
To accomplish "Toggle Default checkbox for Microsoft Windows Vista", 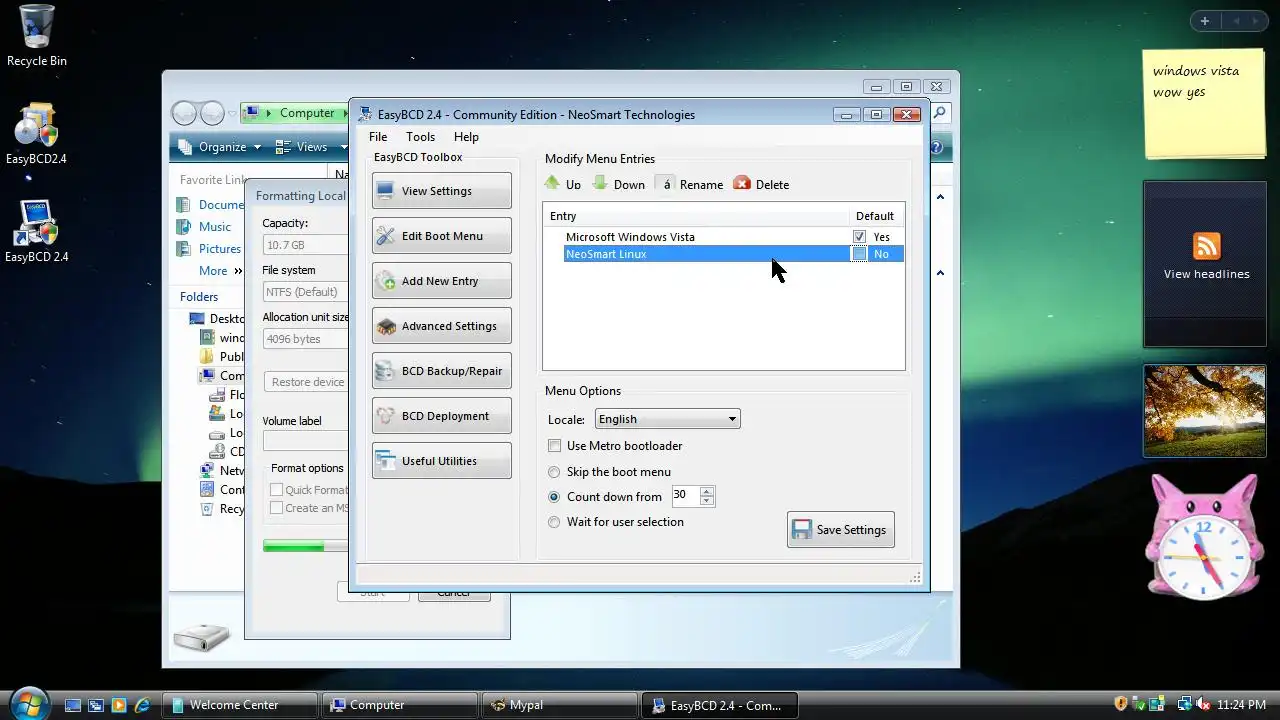I will pyautogui.click(x=859, y=237).
